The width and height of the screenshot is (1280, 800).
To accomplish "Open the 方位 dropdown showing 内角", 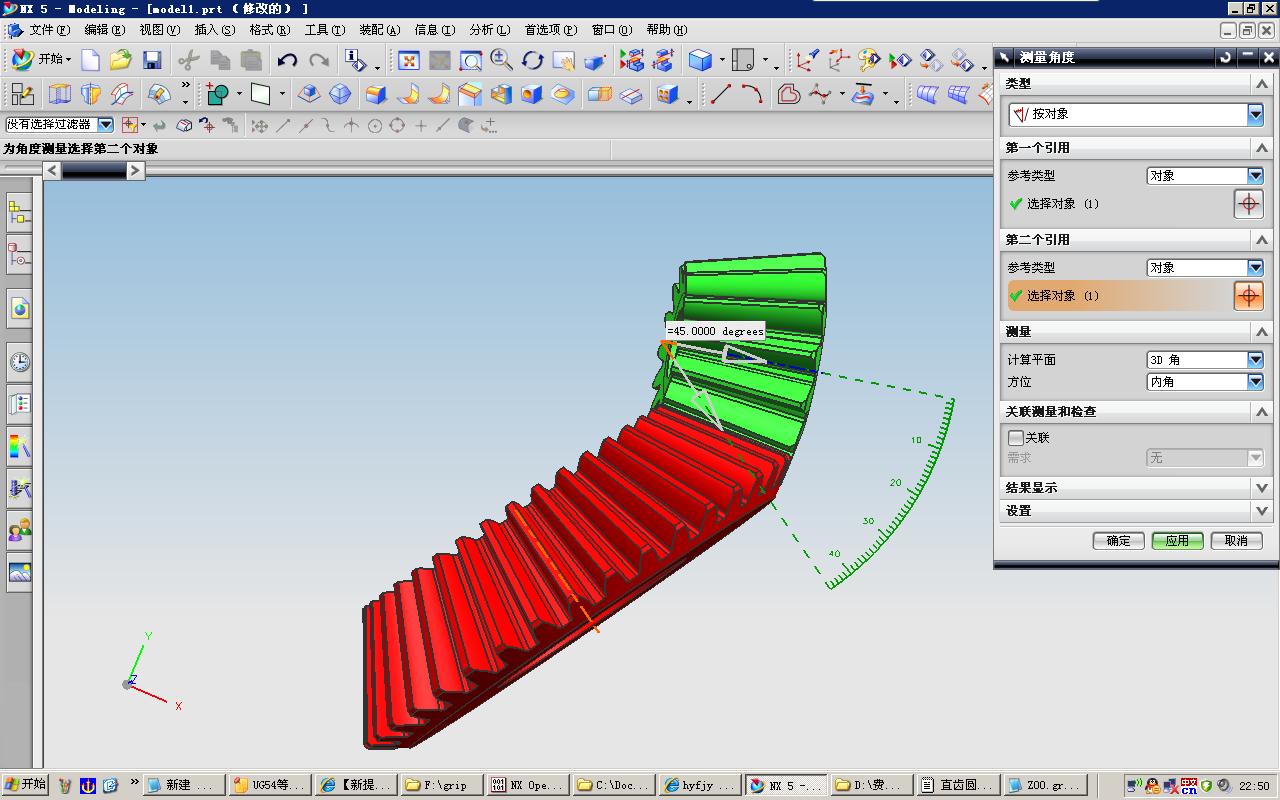I will [1205, 382].
